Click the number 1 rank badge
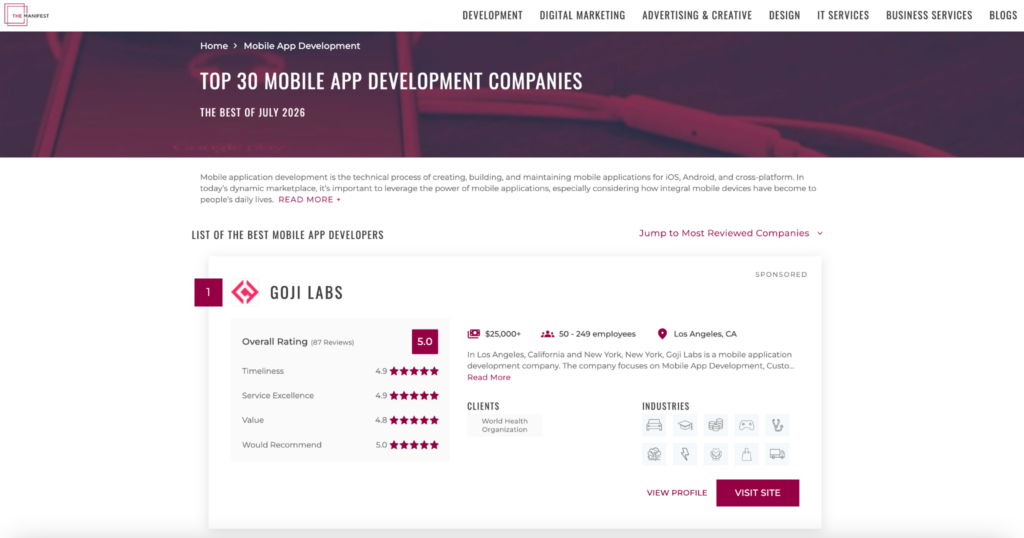Screen dimensions: 1024x538 [x=208, y=293]
